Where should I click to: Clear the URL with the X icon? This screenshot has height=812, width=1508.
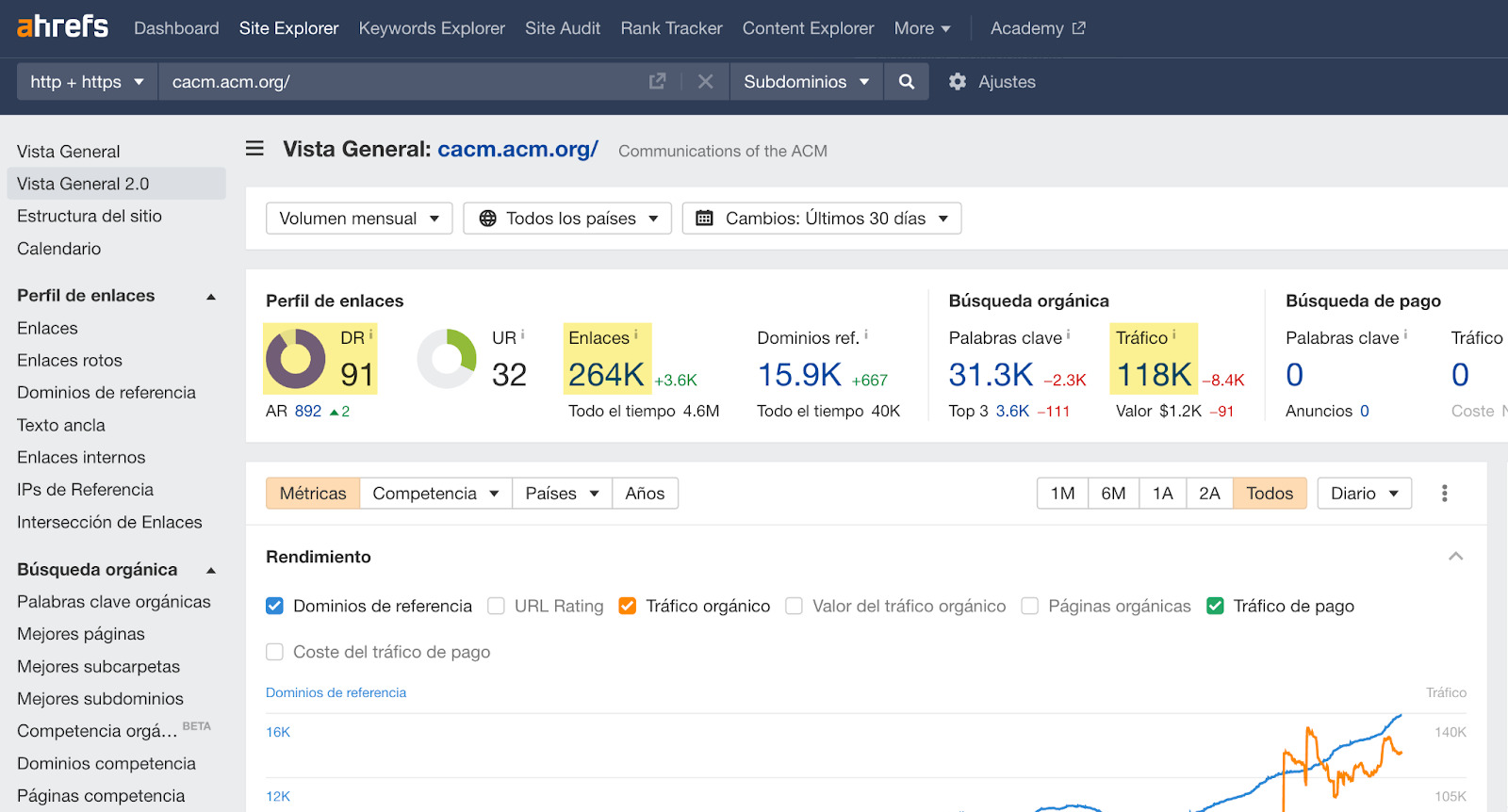pos(705,82)
